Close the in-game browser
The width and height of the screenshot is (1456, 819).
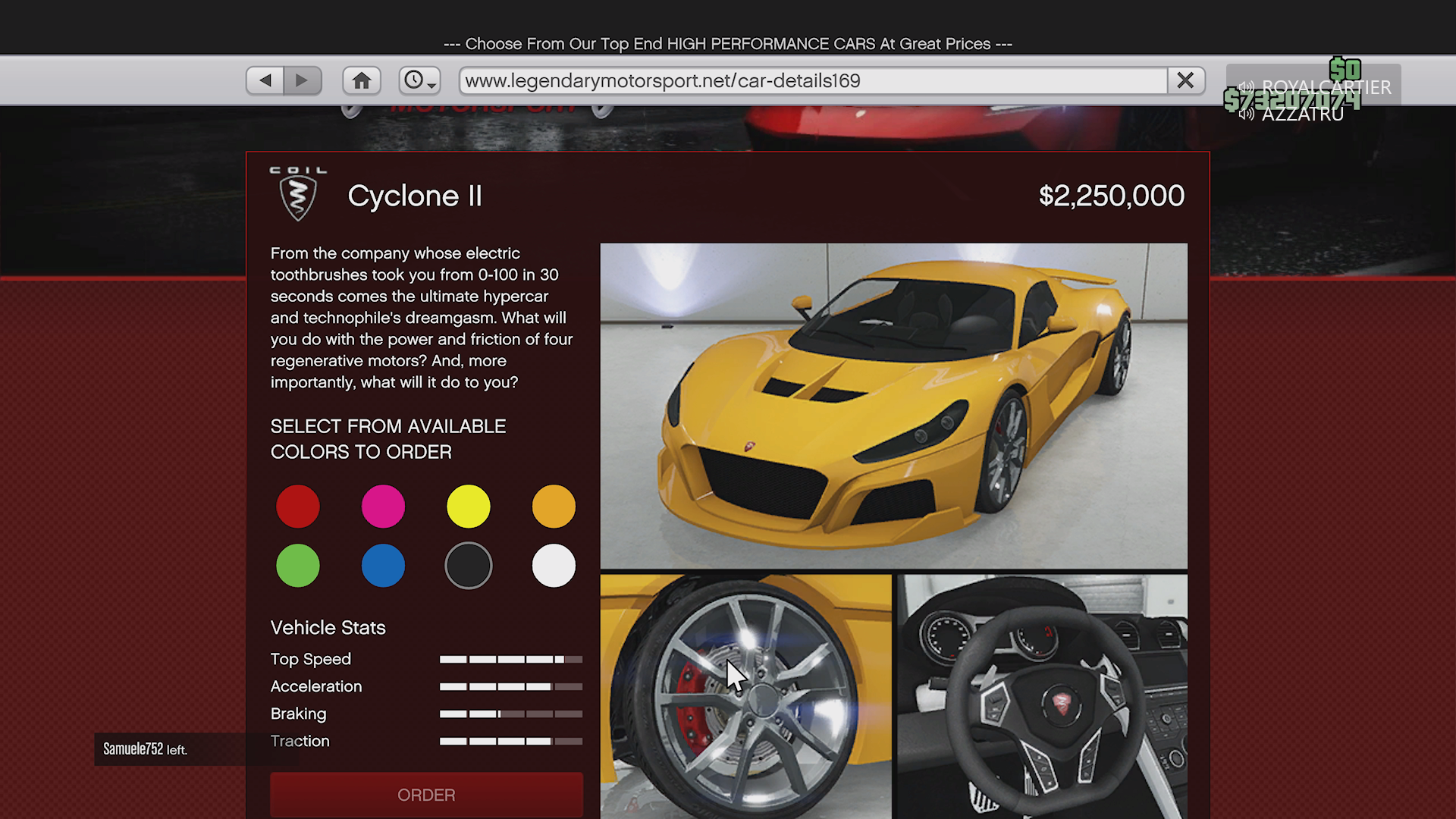(1185, 80)
